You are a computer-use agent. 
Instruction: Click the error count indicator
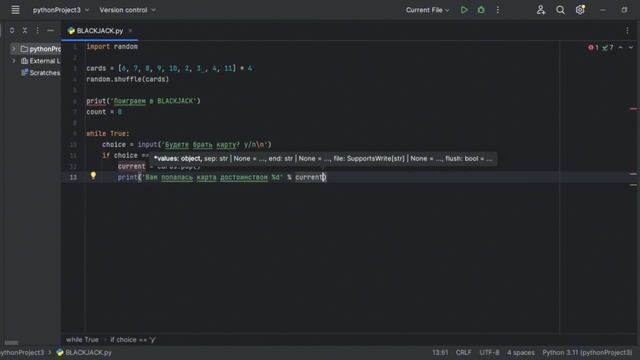[x=593, y=48]
